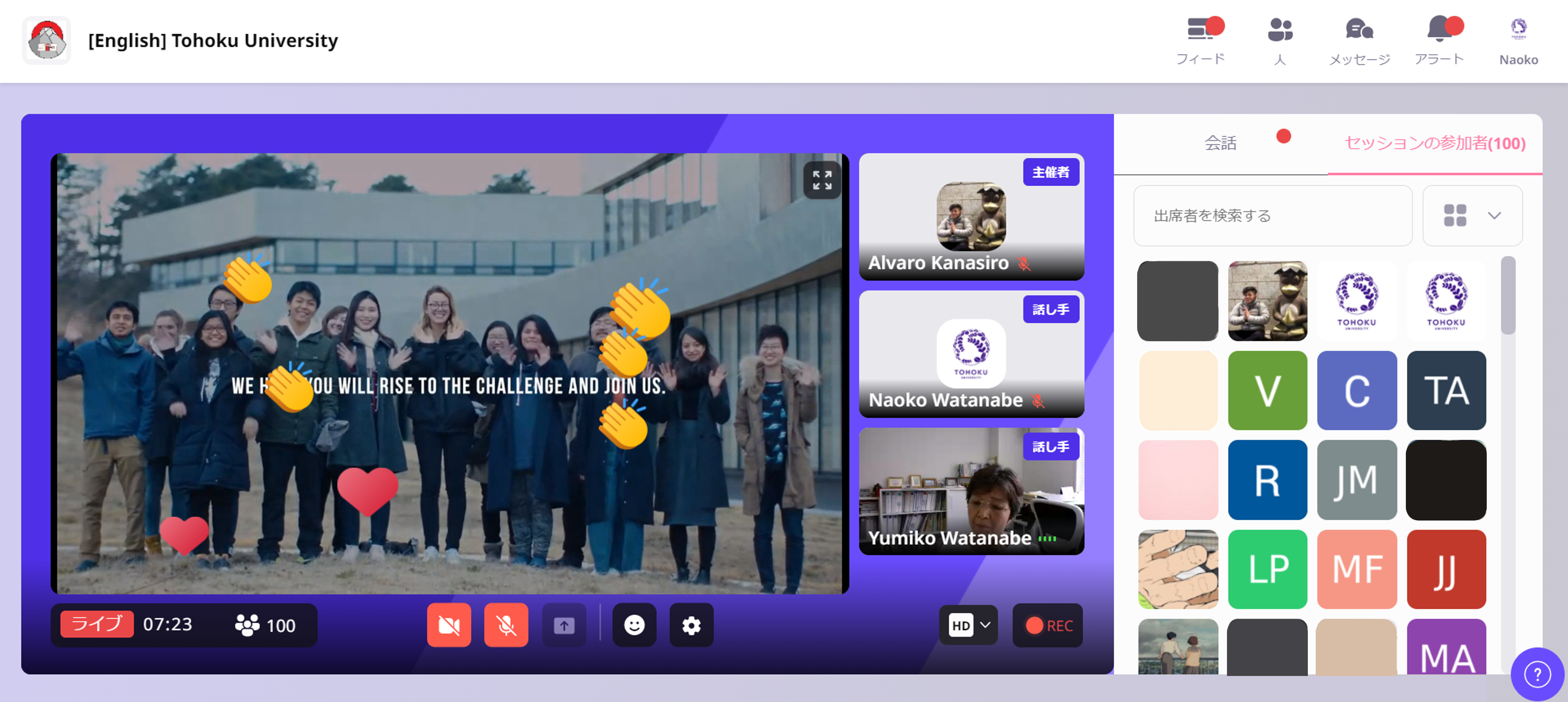Open the settings gear button
The image size is (1568, 702).
pos(691,625)
